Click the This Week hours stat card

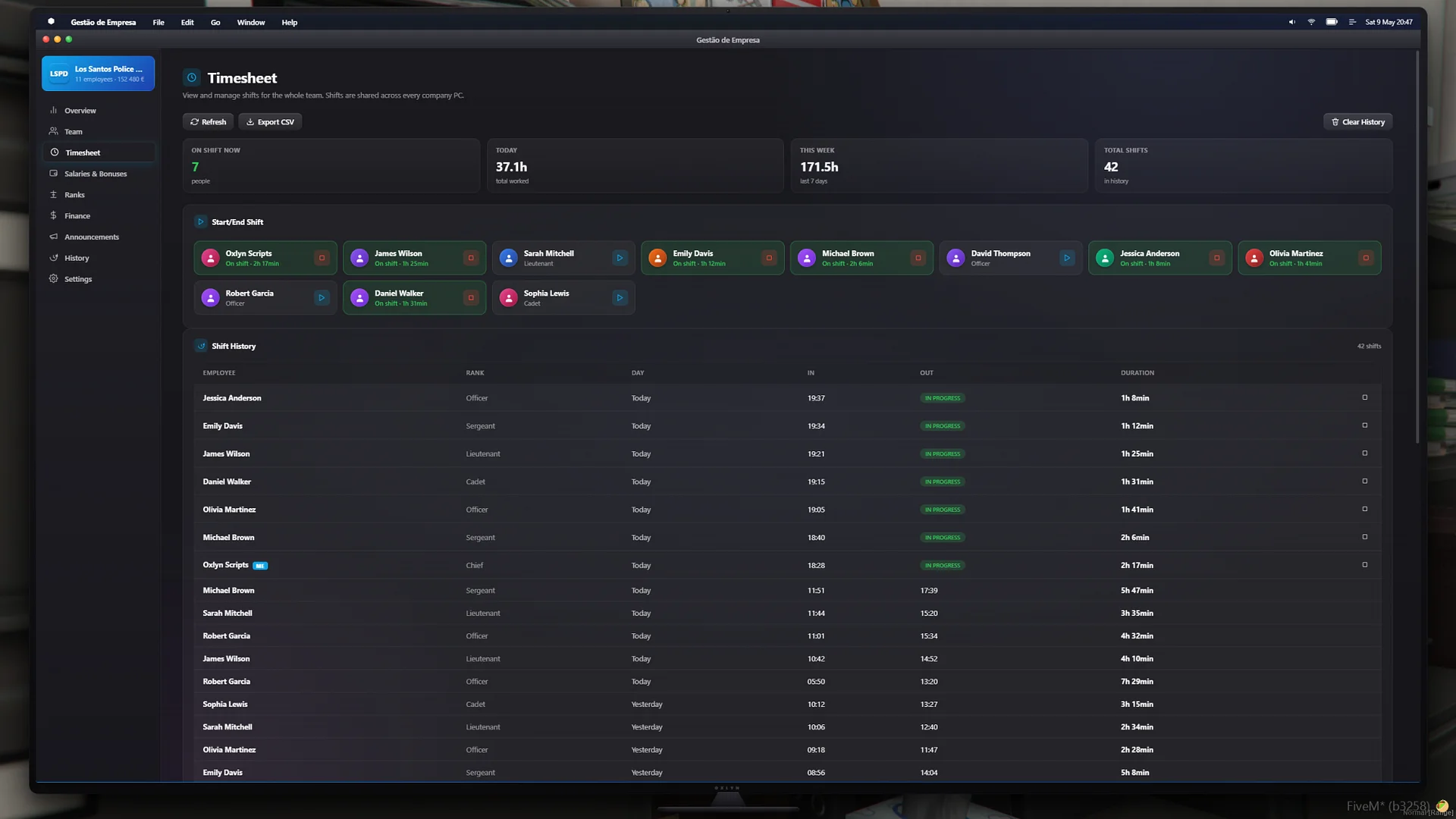[x=940, y=165]
